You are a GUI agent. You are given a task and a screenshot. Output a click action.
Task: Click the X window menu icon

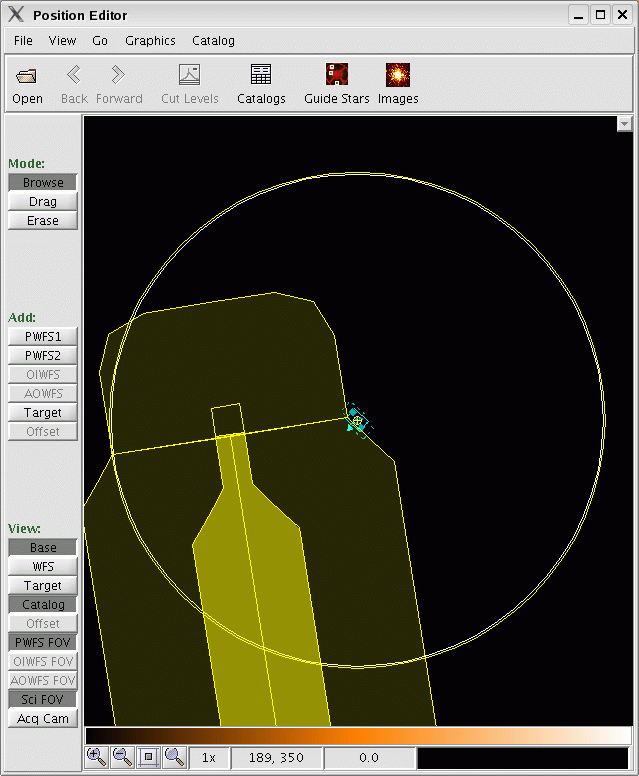click(x=16, y=14)
